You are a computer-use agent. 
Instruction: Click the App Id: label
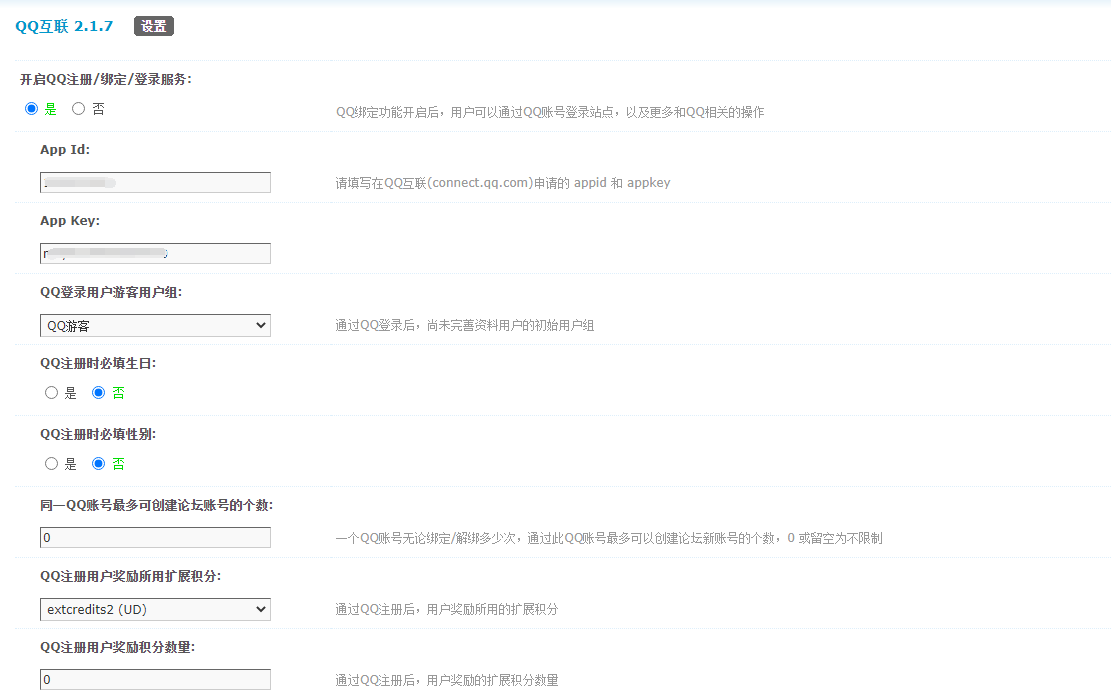[65, 150]
